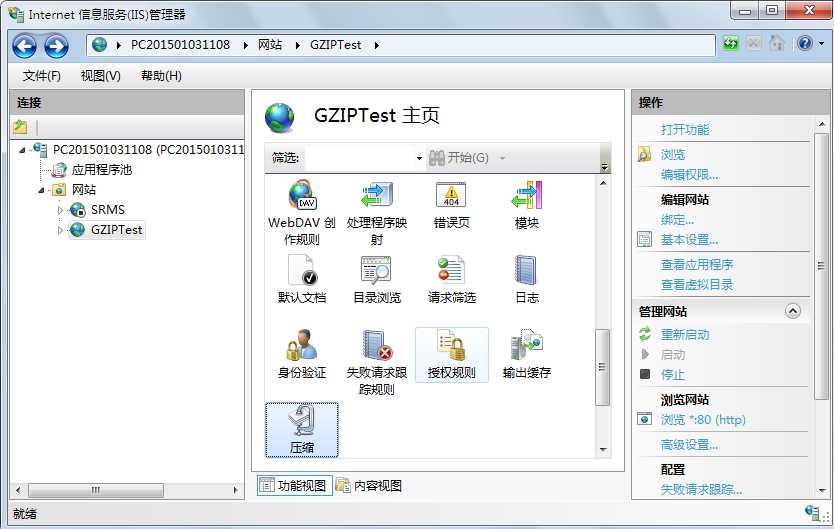This screenshot has height=529, width=834.
Task: Click the 浏览 *:80 (http) link
Action: (x=703, y=419)
